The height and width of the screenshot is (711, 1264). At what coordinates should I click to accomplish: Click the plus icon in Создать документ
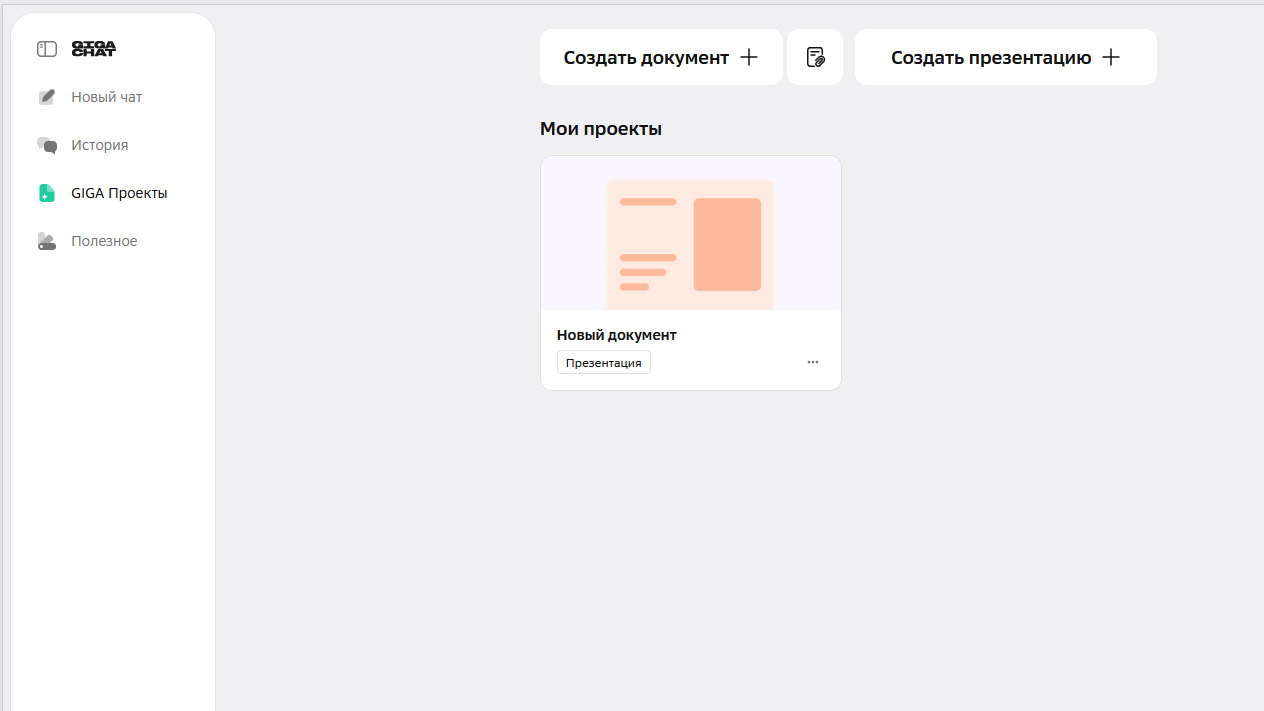749,57
